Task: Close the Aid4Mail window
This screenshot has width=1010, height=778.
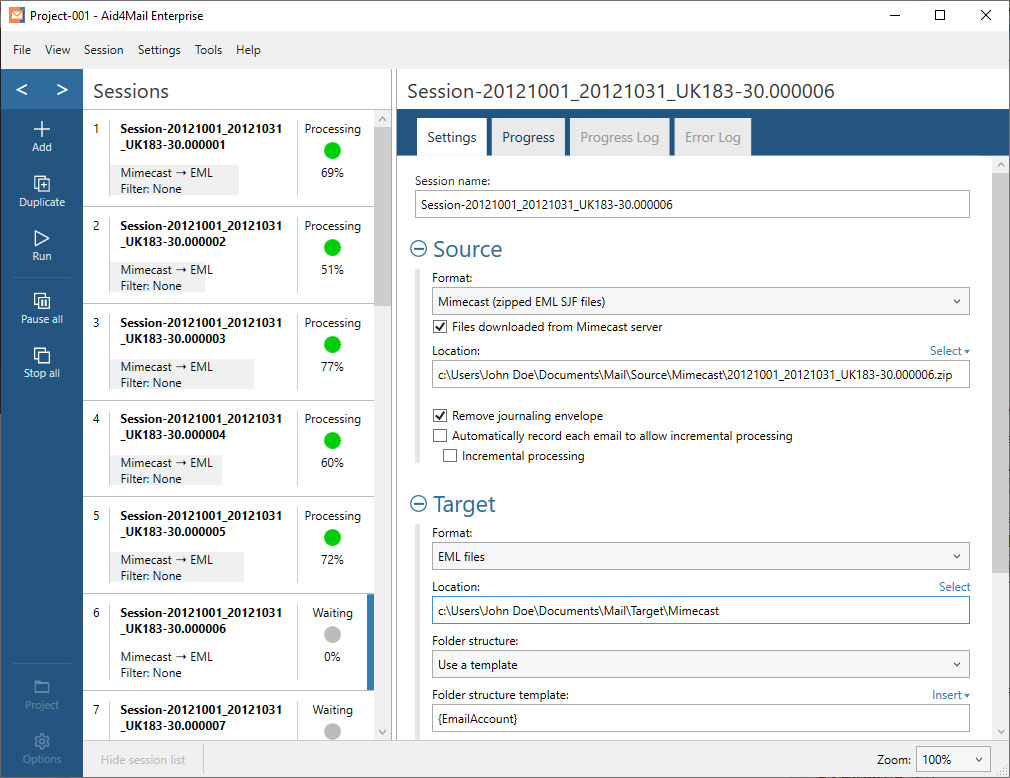Action: coord(986,15)
